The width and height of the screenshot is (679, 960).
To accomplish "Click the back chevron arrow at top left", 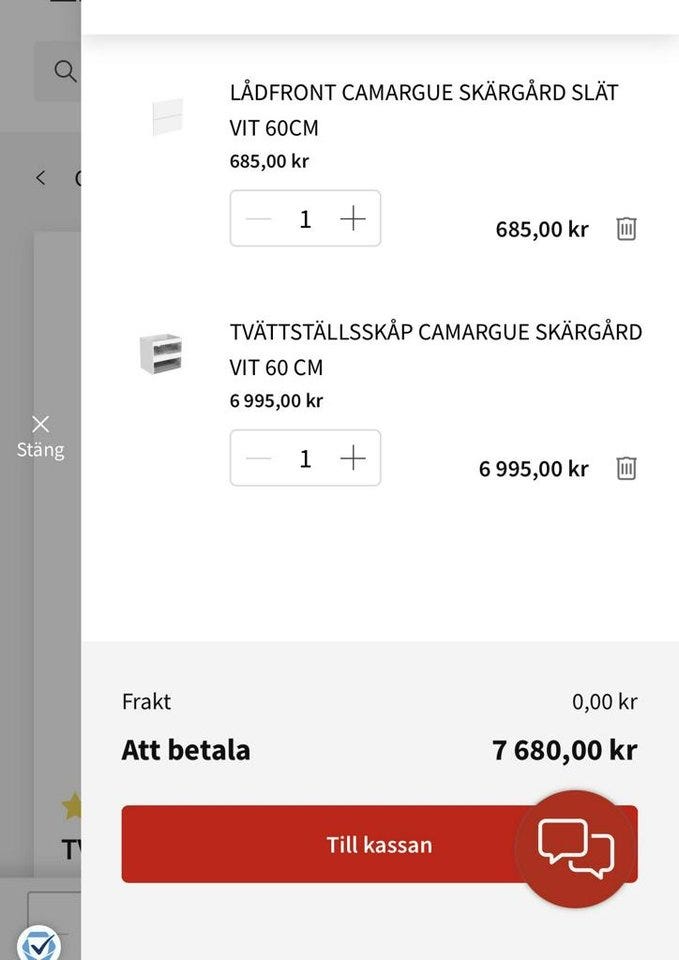I will [40, 177].
